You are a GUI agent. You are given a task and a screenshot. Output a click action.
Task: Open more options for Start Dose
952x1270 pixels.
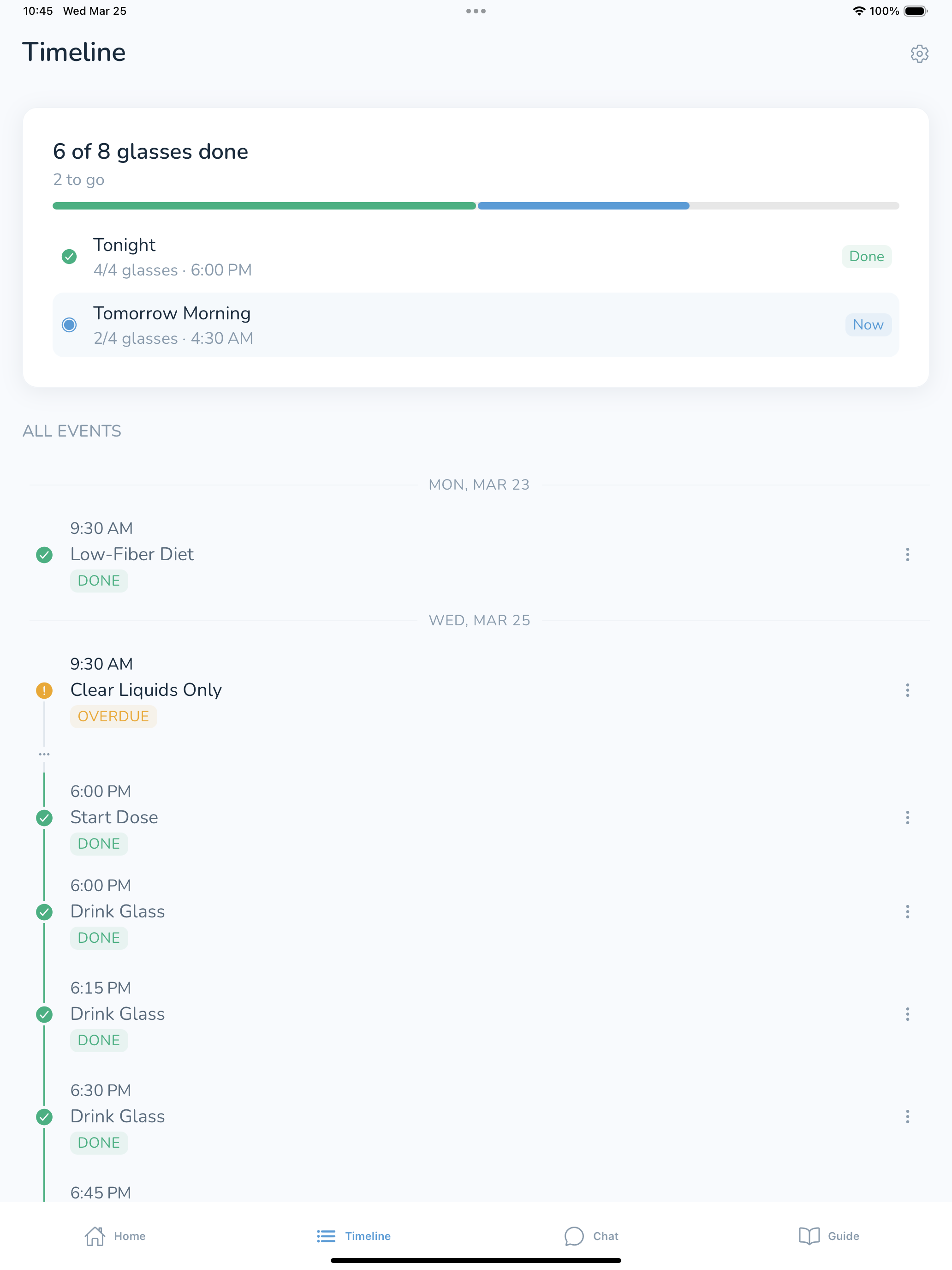[907, 818]
